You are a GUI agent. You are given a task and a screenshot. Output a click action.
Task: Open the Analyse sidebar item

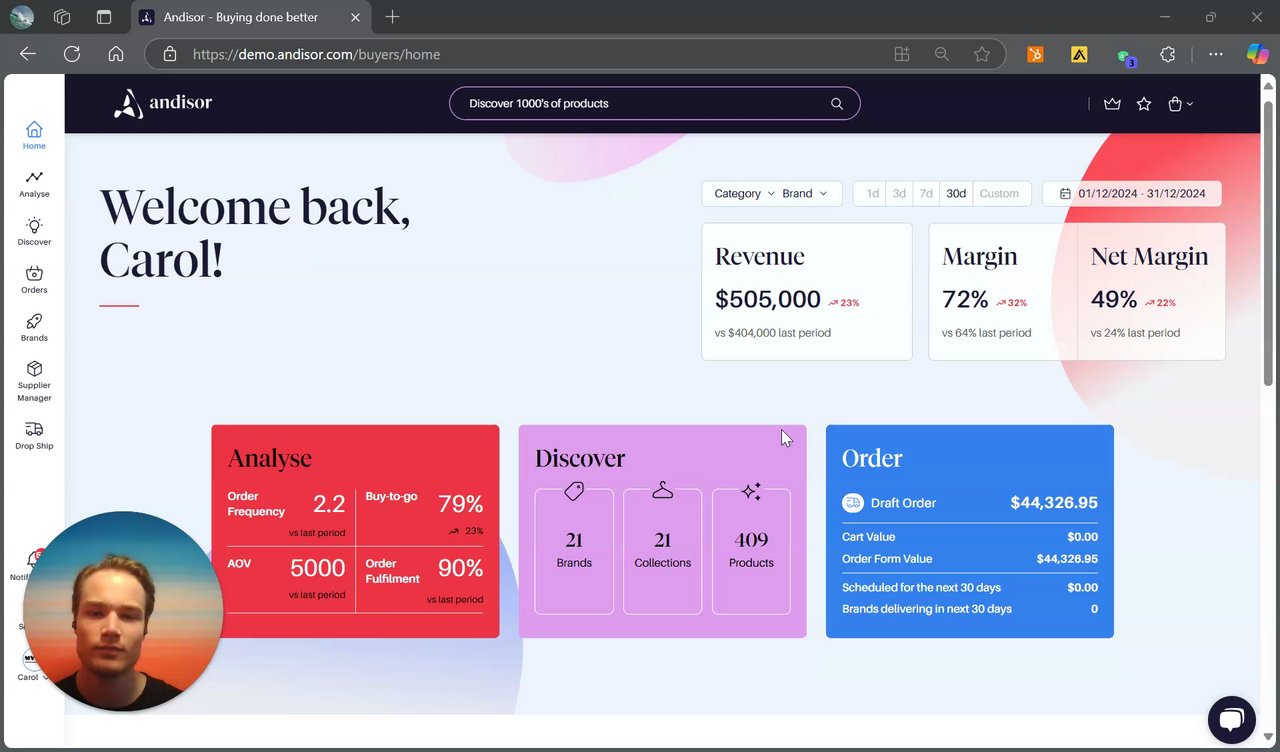pos(34,183)
